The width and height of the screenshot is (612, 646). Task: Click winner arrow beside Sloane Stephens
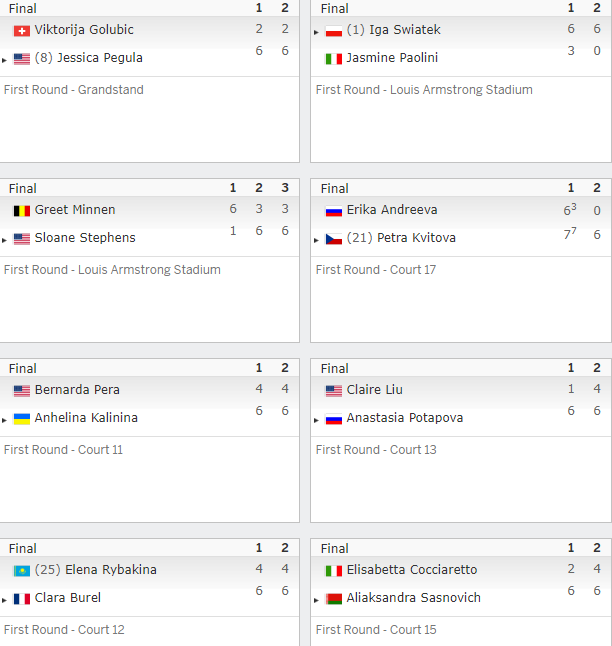(x=4, y=240)
